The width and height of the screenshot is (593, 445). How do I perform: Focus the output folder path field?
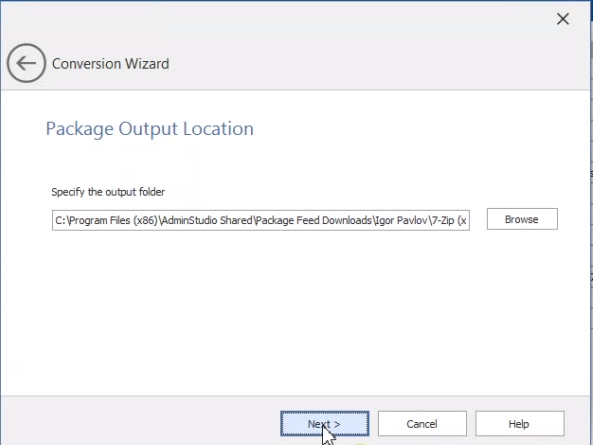coord(261,220)
